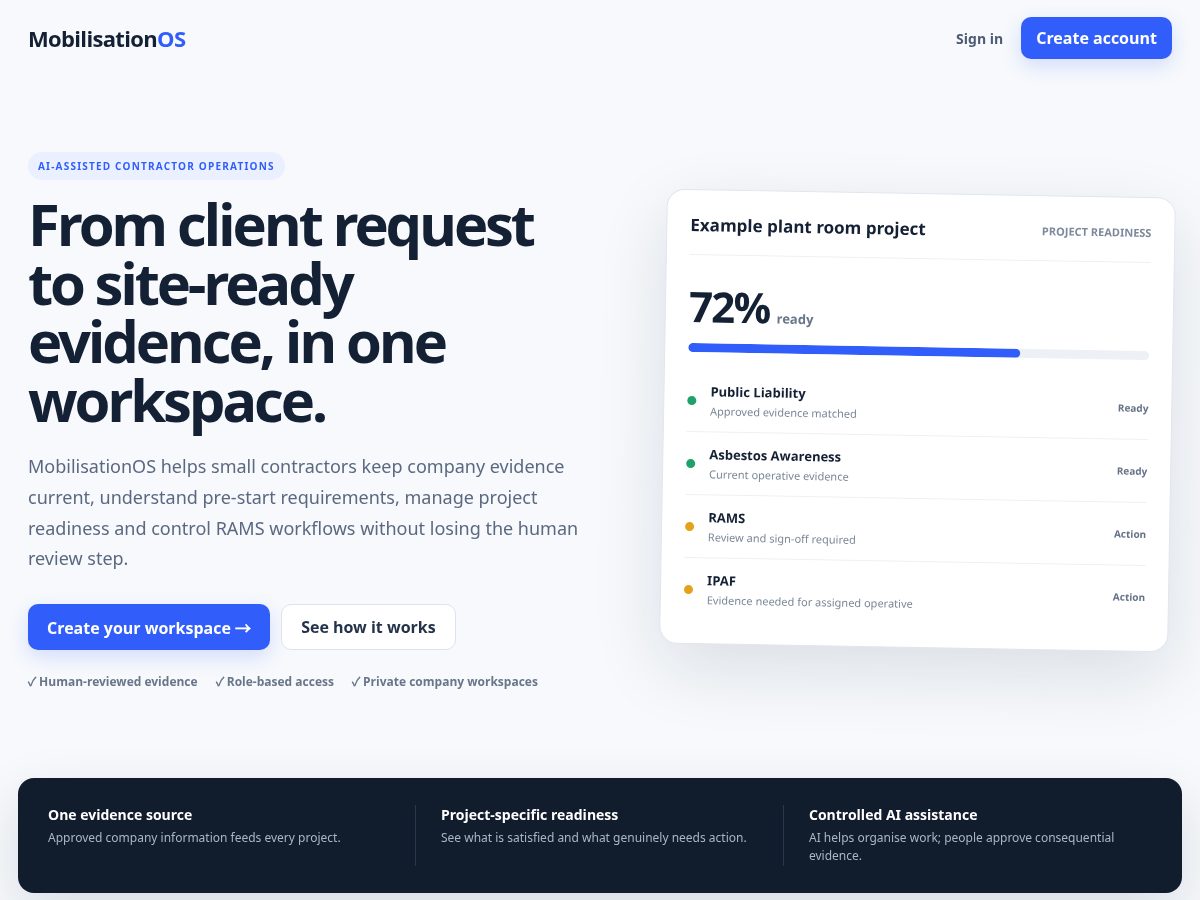Click 'AI helps organise work' description text
This screenshot has width=1200, height=900.
click(961, 846)
